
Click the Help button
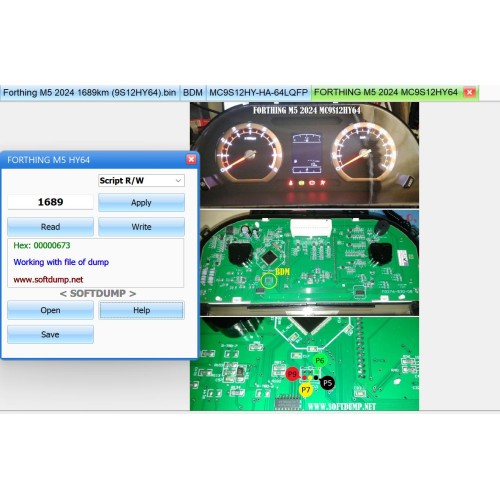pos(141,310)
